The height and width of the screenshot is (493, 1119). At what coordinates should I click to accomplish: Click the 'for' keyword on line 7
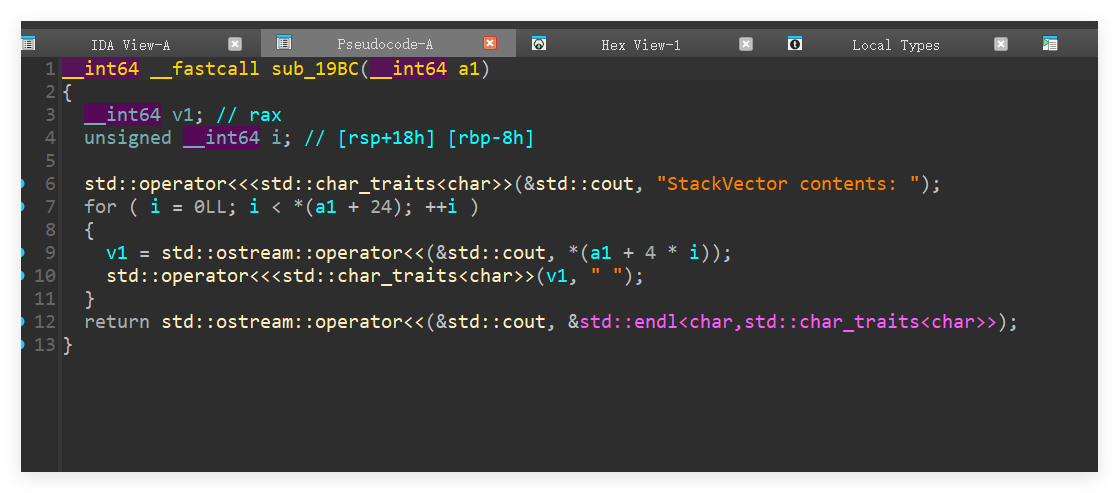coord(101,207)
